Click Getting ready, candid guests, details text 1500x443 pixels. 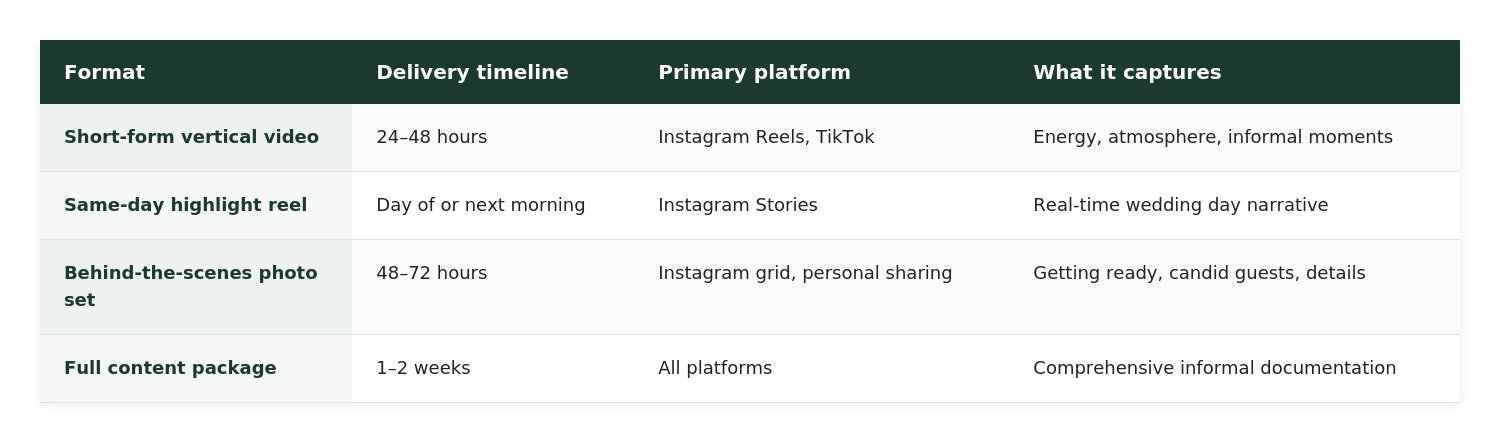click(1199, 273)
